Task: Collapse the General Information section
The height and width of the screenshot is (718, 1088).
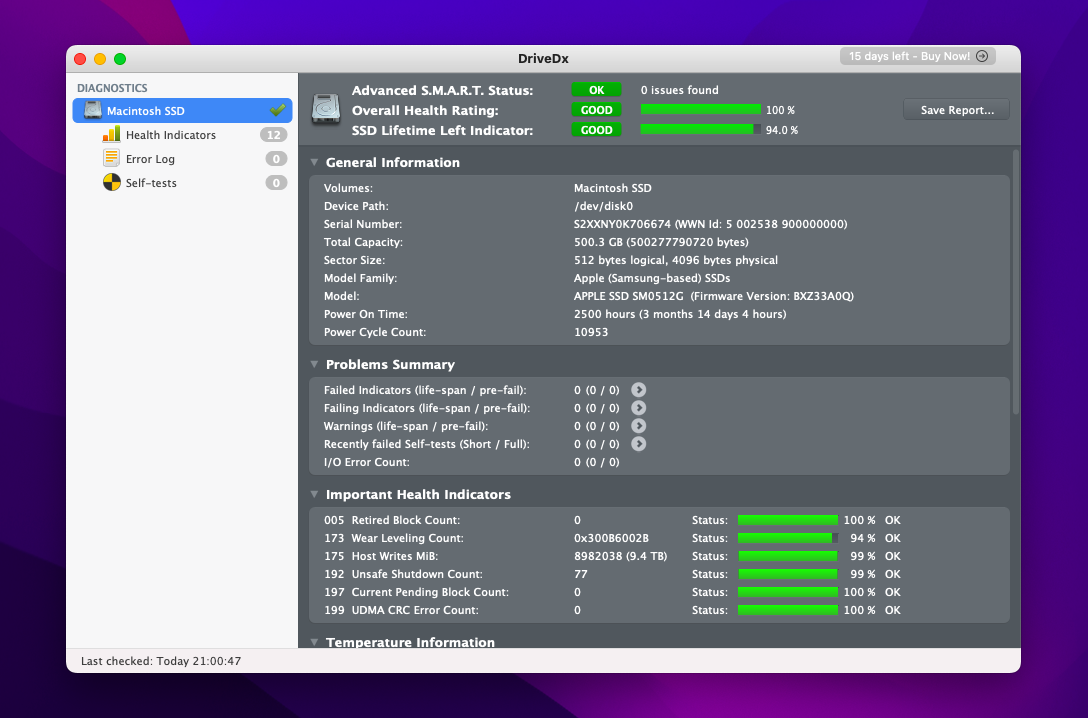Action: 314,163
